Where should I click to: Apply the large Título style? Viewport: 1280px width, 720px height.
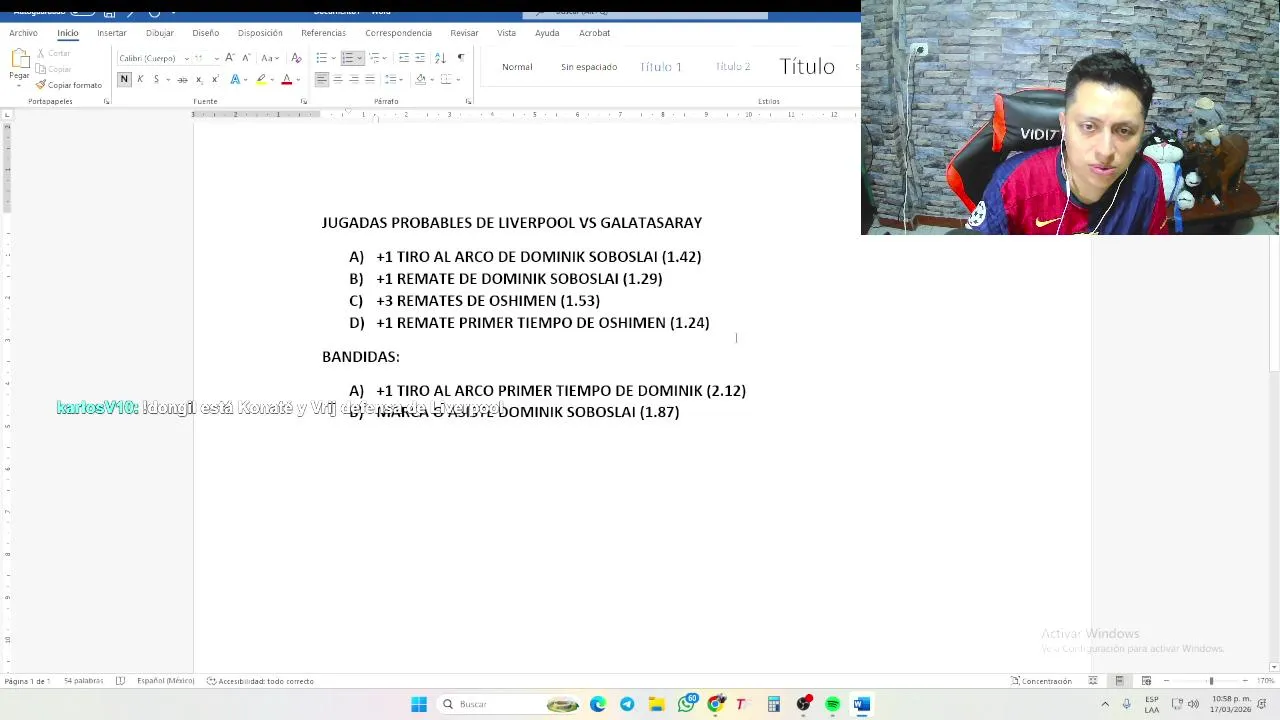(807, 67)
